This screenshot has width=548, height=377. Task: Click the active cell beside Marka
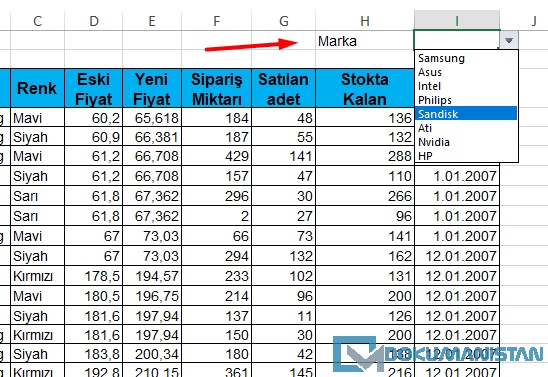point(457,41)
